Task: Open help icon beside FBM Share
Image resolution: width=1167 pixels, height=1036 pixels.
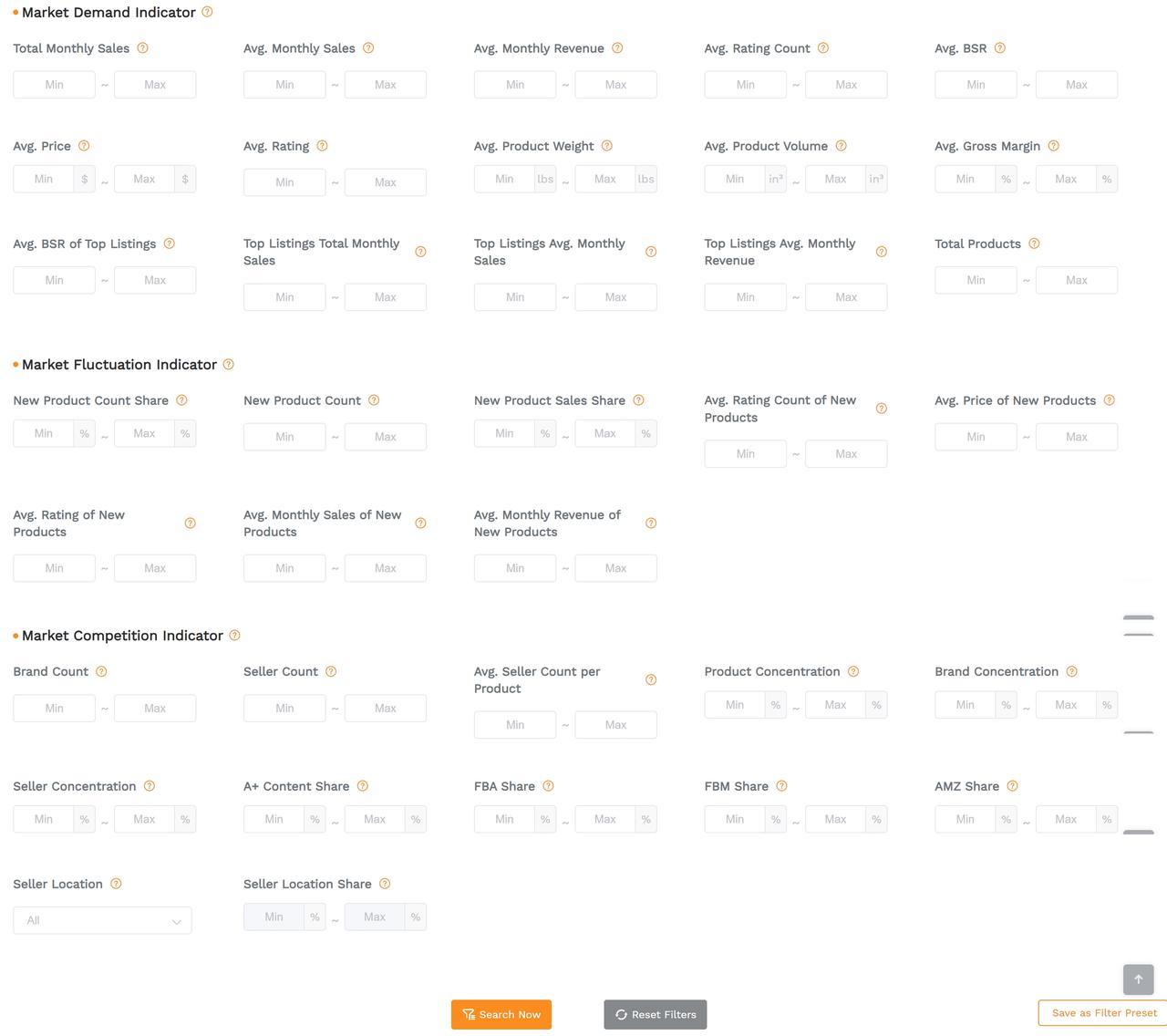Action: coord(781,786)
